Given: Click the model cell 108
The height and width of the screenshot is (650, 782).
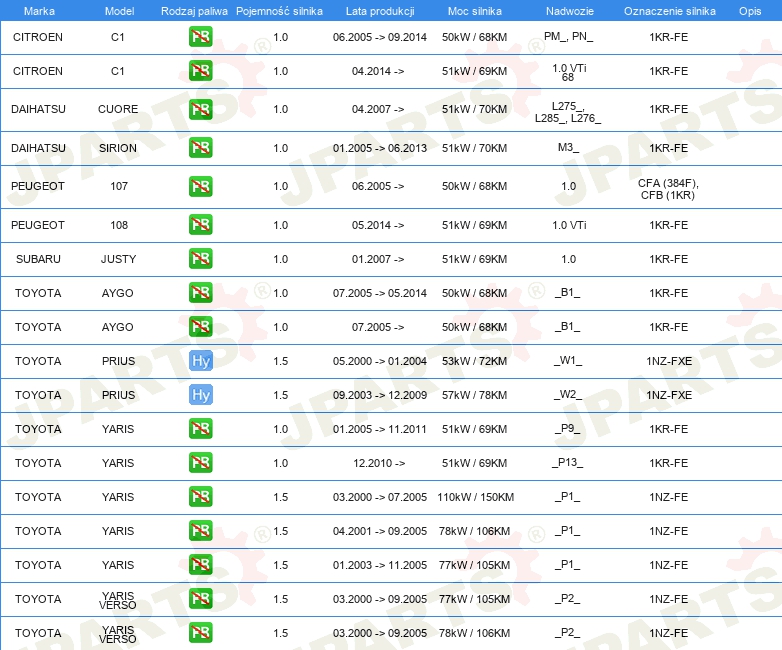Looking at the screenshot, I should point(119,225).
